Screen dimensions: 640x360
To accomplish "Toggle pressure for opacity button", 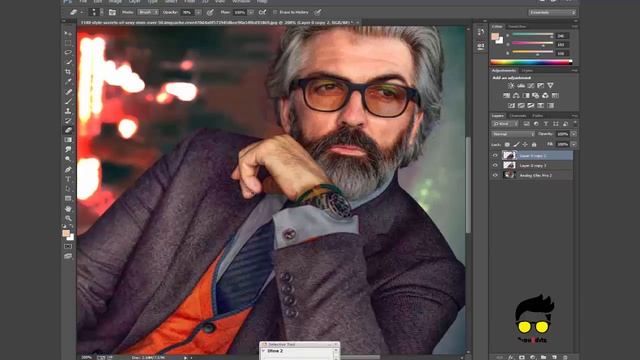I will pyautogui.click(x=210, y=12).
